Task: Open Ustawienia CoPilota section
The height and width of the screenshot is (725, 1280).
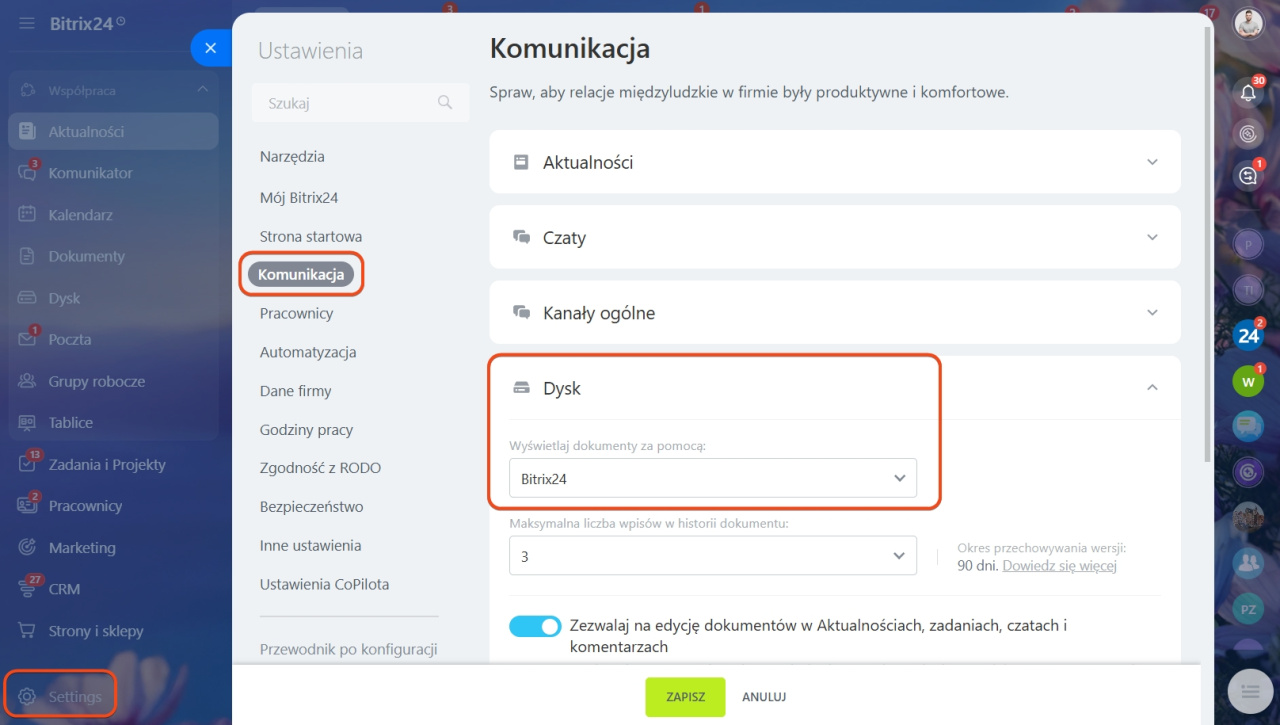Action: pyautogui.click(x=324, y=585)
